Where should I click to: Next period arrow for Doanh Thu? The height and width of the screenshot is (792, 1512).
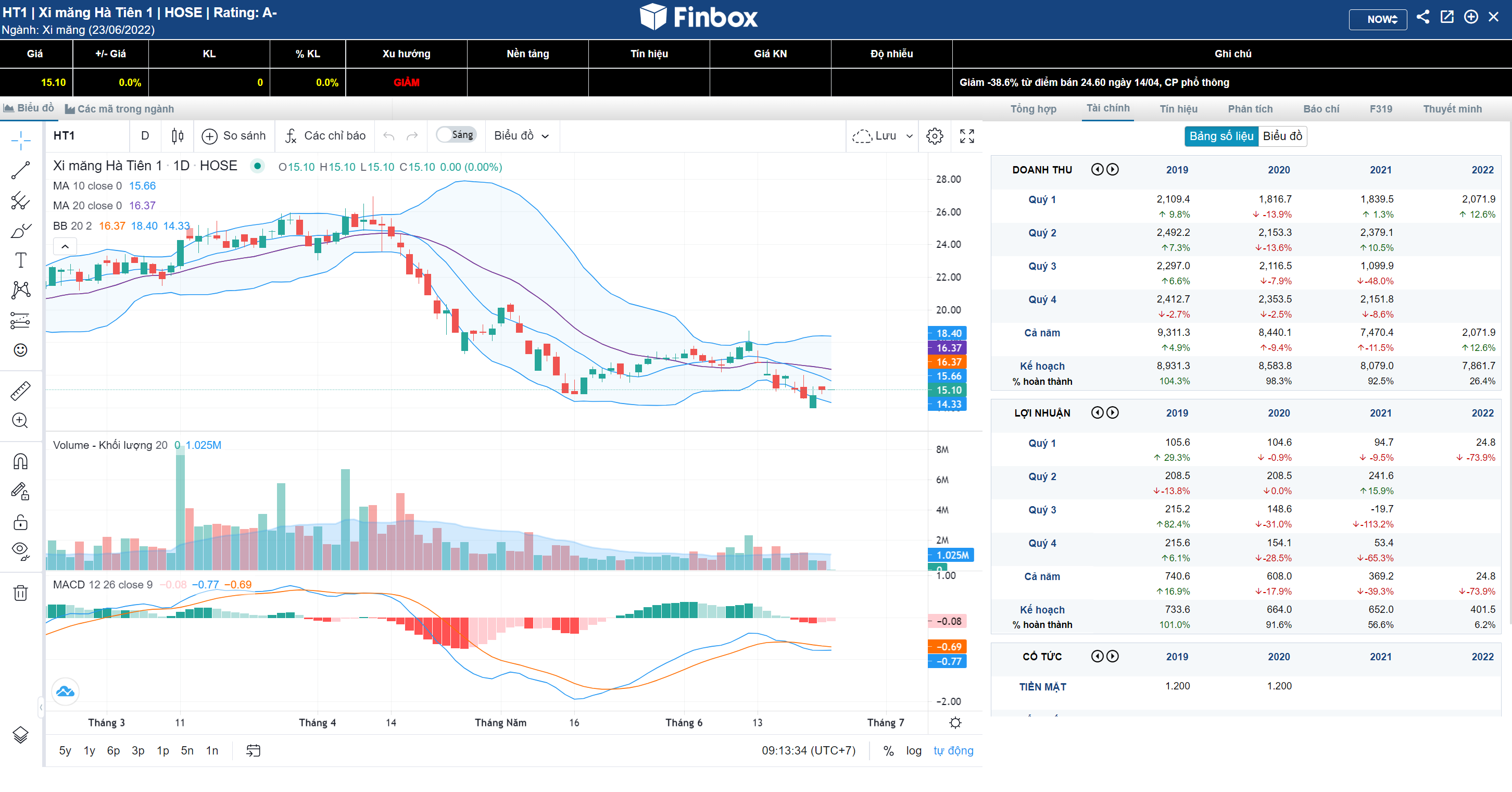[1112, 170]
